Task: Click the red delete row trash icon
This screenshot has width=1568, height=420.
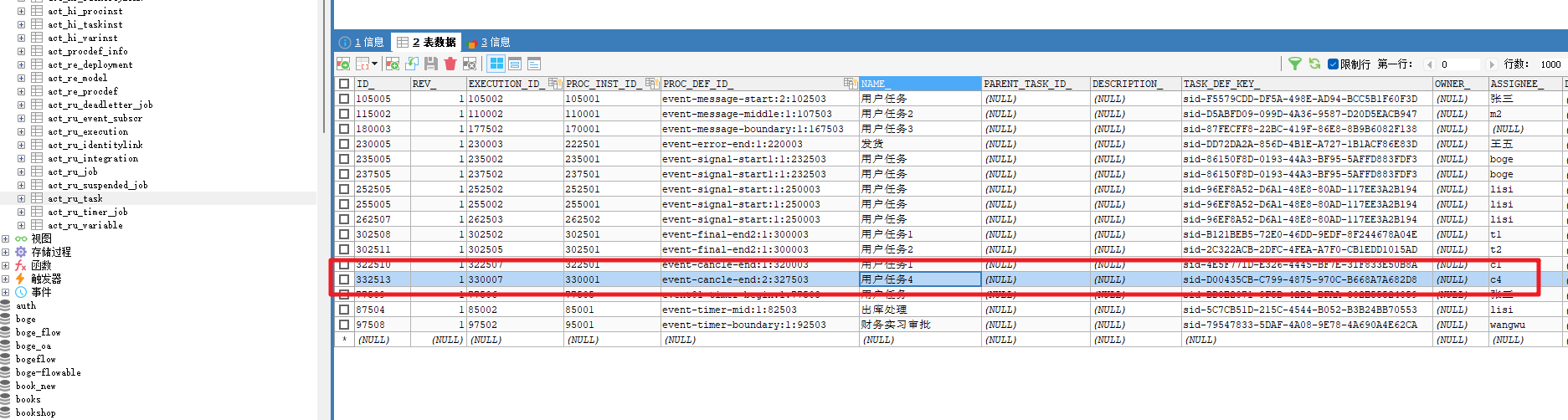Action: (x=450, y=64)
